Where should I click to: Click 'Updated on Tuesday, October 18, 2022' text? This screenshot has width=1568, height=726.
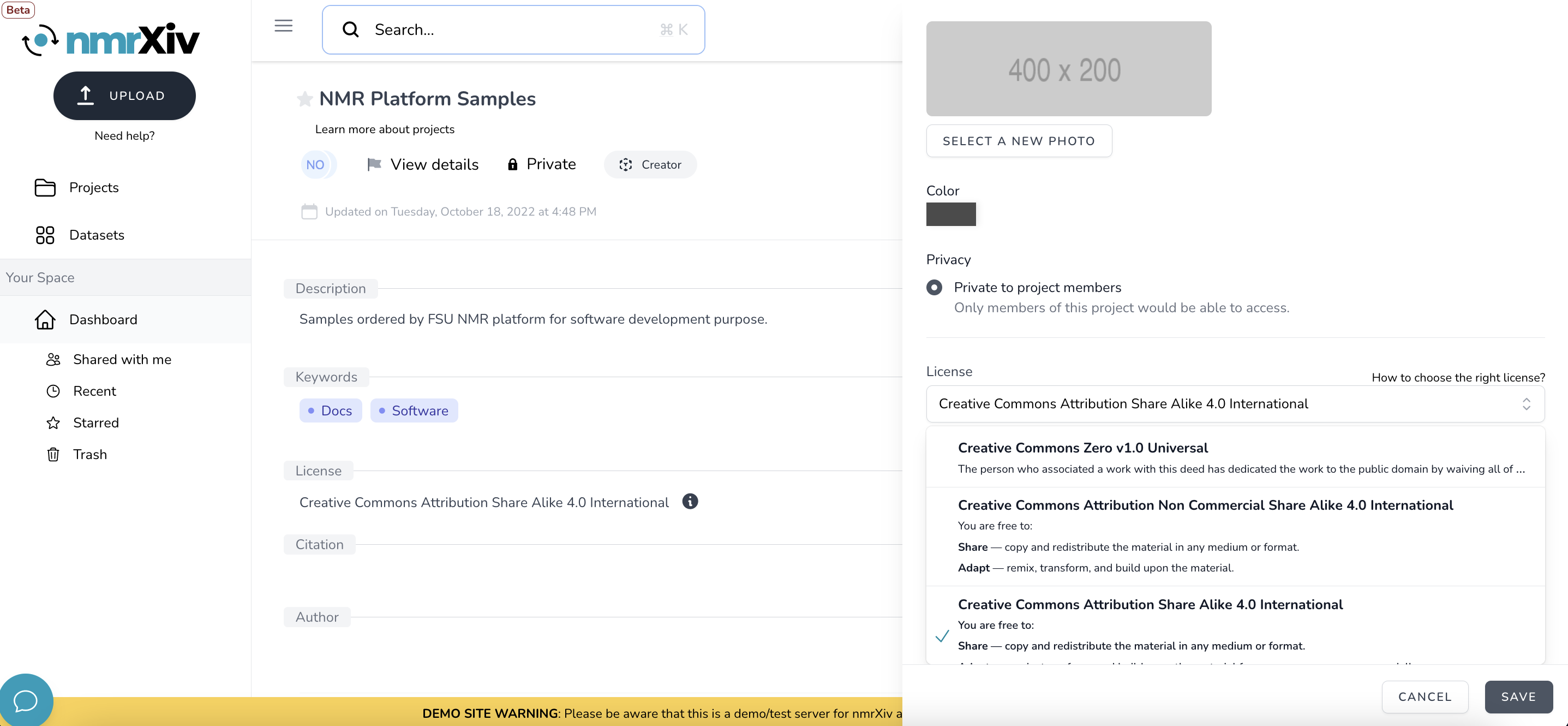pyautogui.click(x=461, y=211)
